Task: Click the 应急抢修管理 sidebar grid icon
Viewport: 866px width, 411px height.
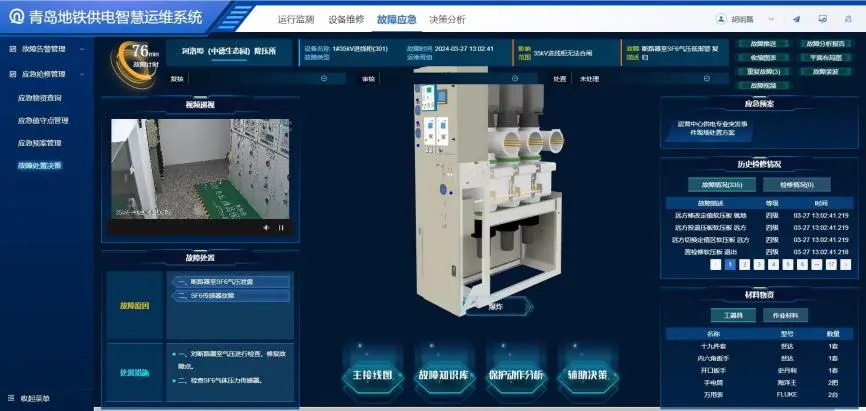Action: pyautogui.click(x=12, y=74)
